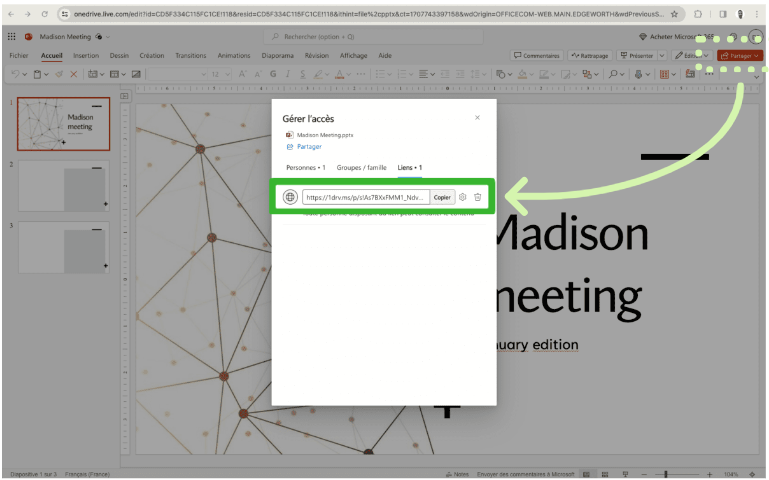Close the Gérer l'accès dialog

(477, 118)
